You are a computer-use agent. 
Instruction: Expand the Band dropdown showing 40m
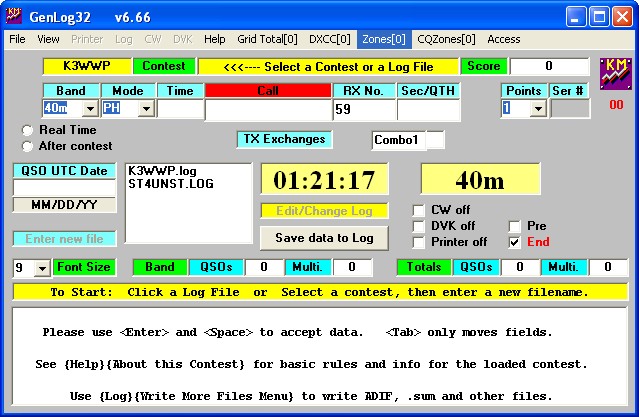89,108
